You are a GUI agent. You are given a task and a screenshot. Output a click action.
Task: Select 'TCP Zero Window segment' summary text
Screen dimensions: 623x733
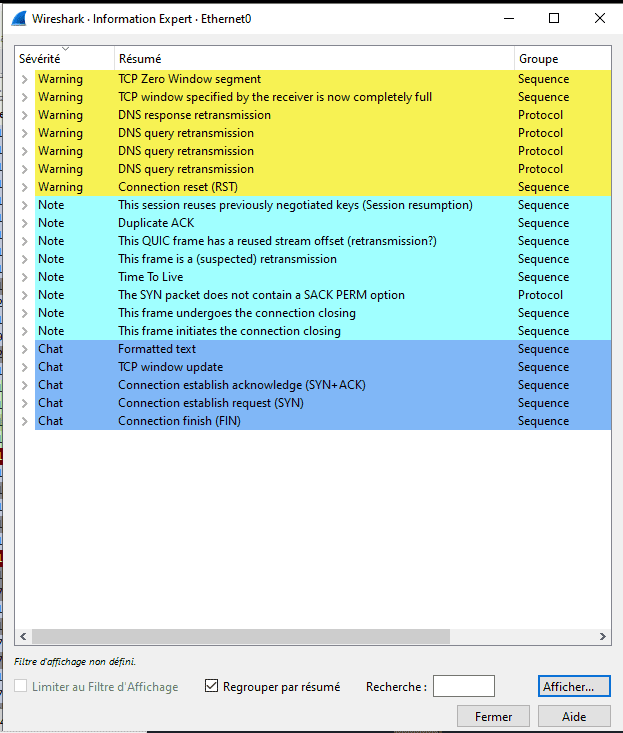[x=189, y=79]
